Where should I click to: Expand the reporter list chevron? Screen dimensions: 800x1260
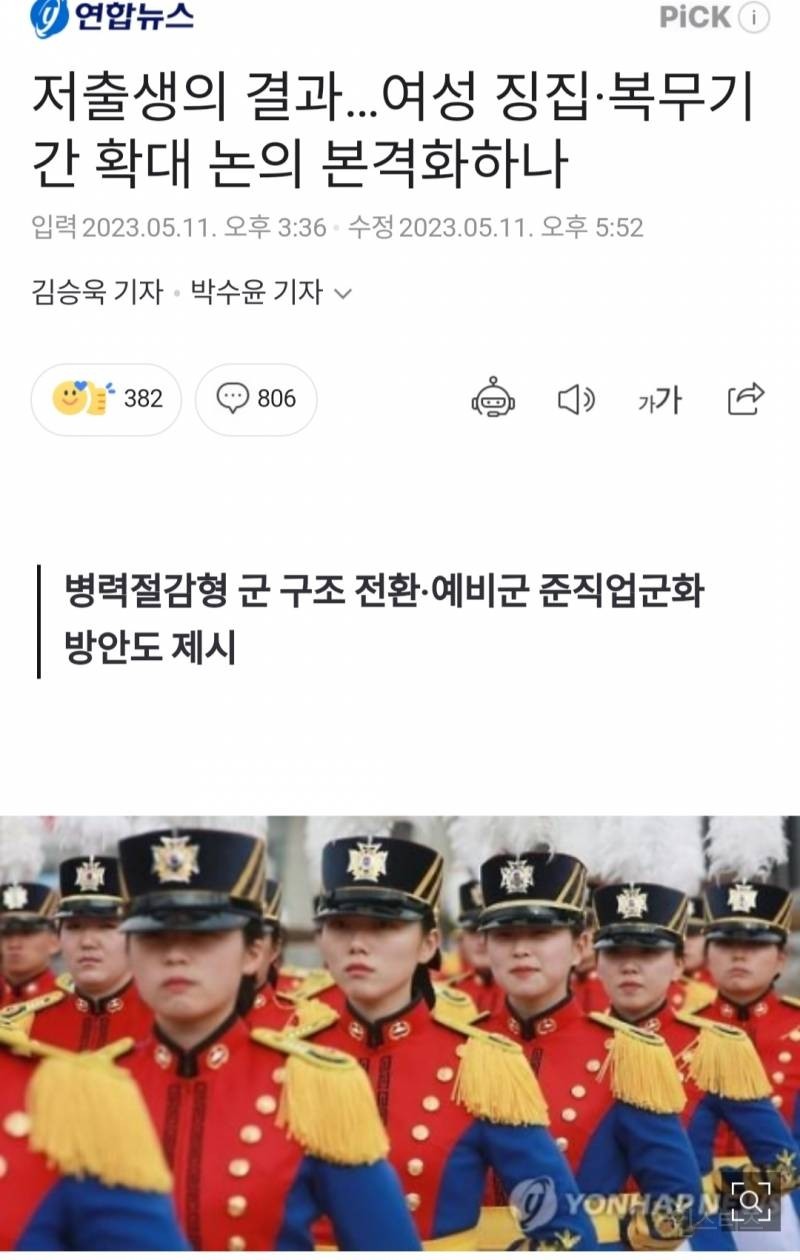coord(342,294)
